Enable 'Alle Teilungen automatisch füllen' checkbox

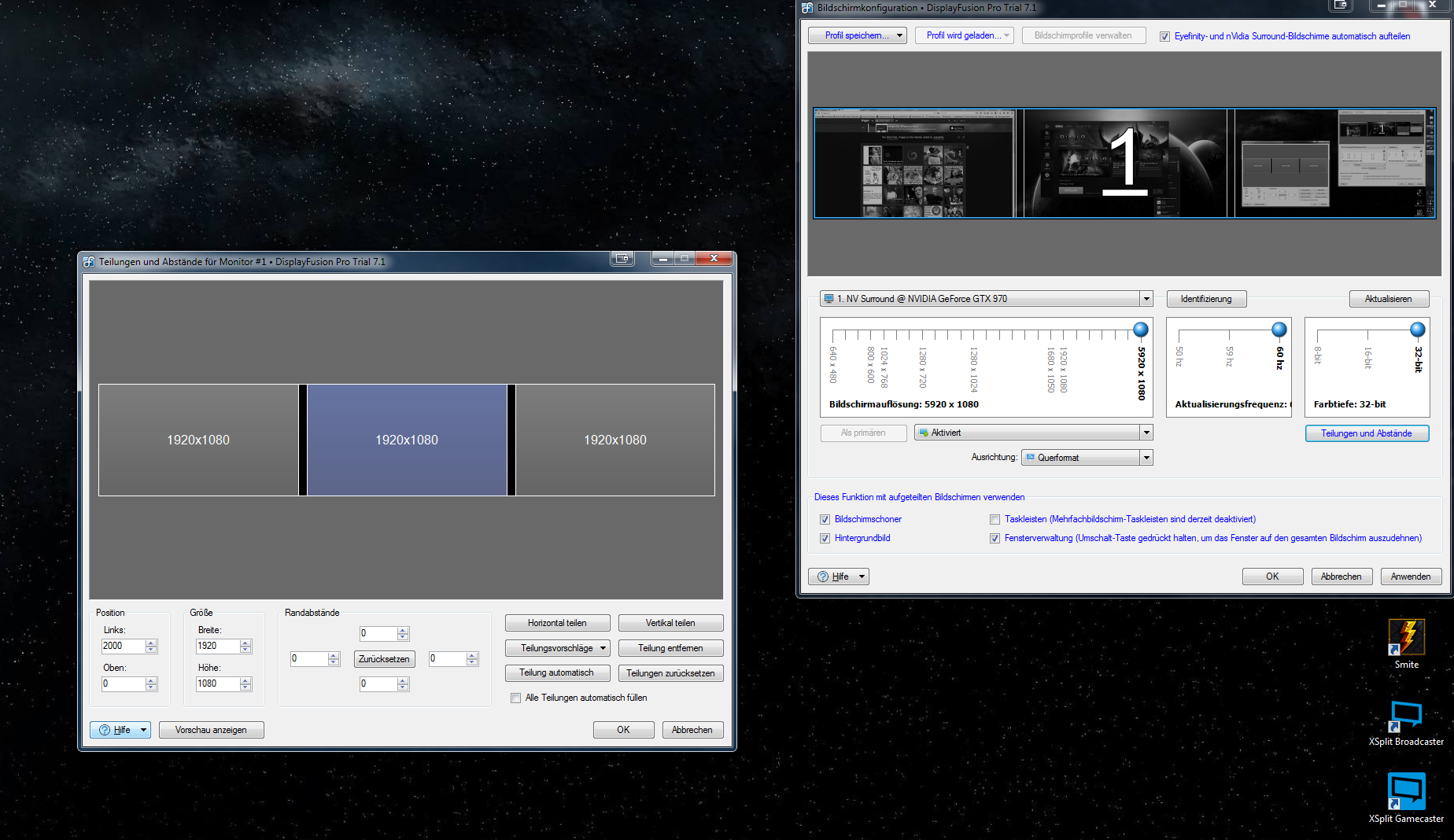click(516, 698)
